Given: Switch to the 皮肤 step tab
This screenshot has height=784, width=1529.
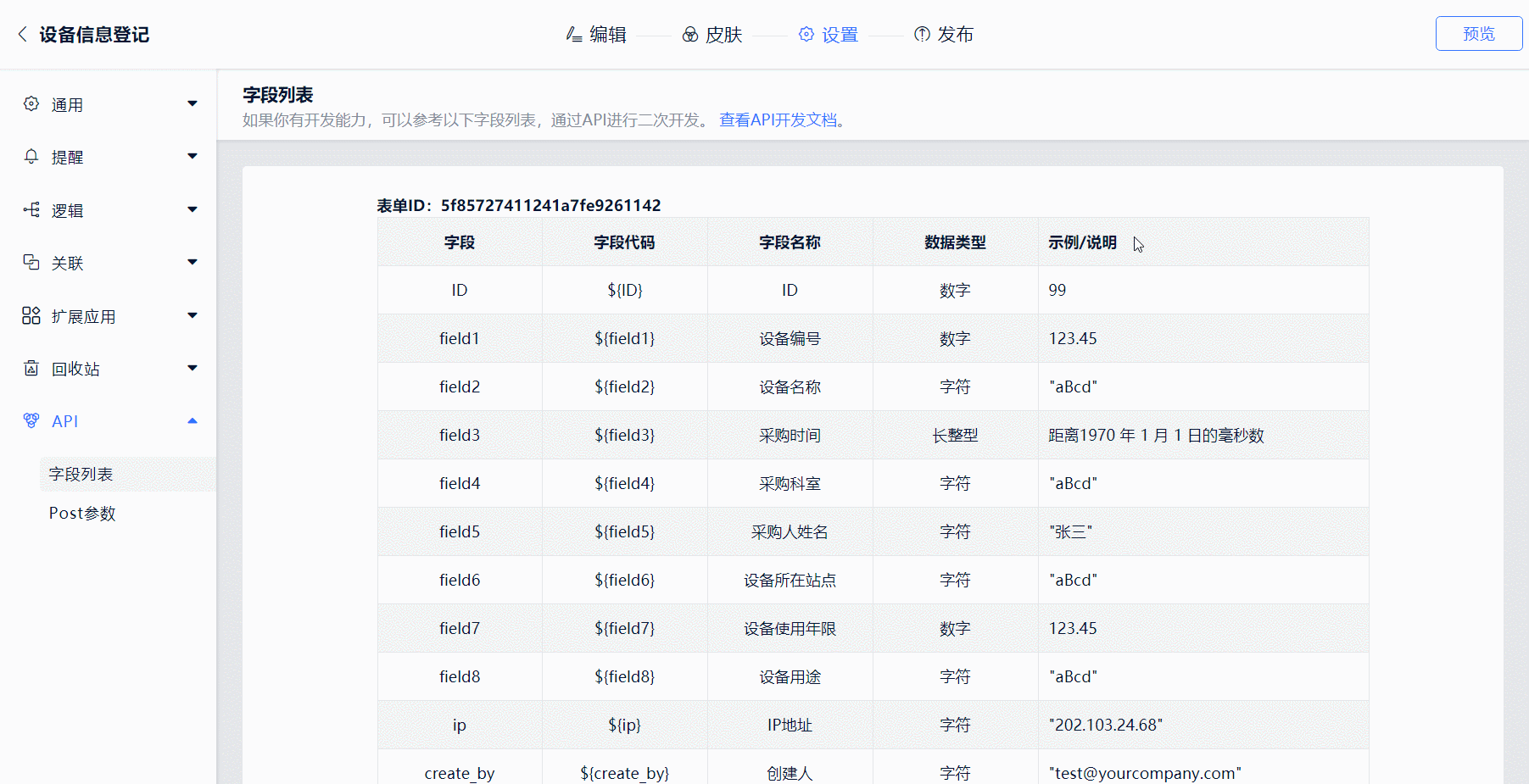Looking at the screenshot, I should (x=712, y=35).
